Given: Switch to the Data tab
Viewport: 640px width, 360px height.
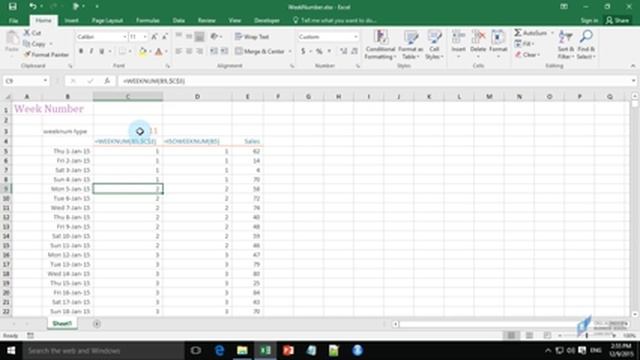Looking at the screenshot, I should coord(179,20).
